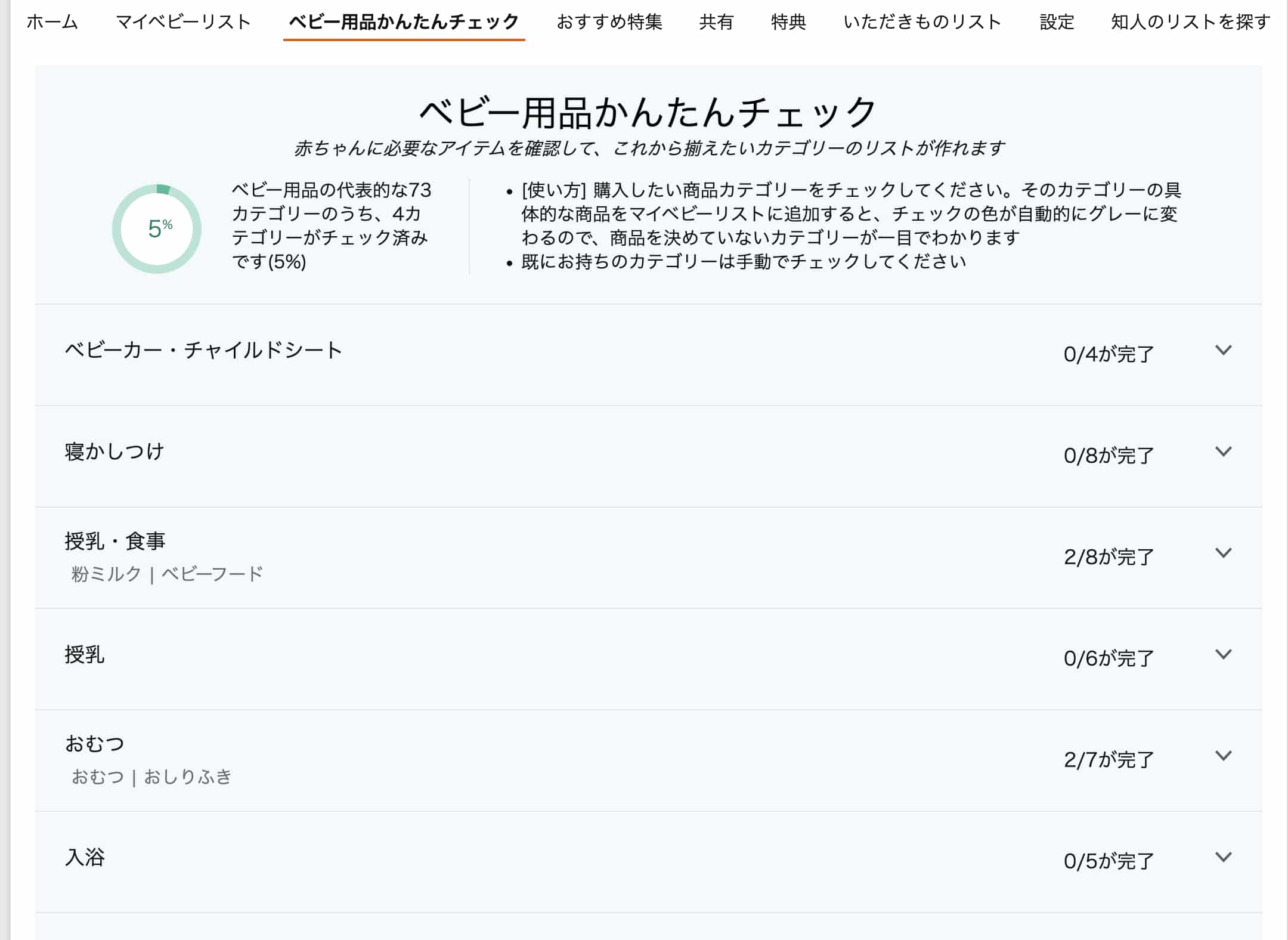Go to ホーム tab
This screenshot has height=940, width=1288.
point(52,22)
